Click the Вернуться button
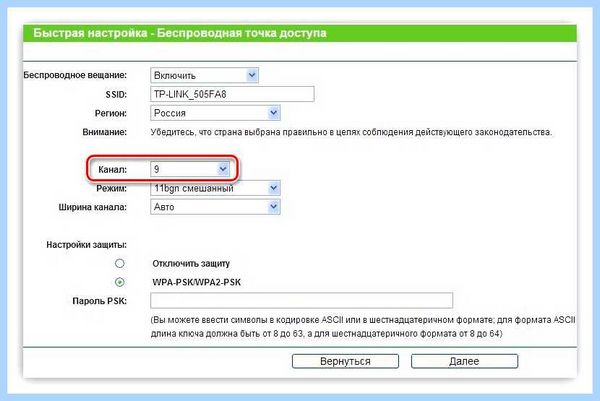This screenshot has width=600, height=401. 345,361
